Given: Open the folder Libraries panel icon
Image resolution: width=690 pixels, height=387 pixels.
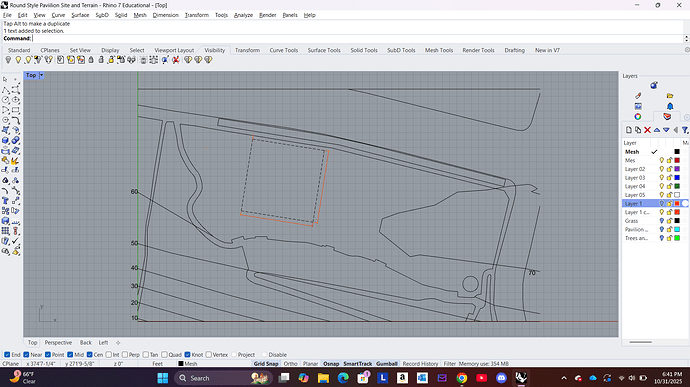Looking at the screenshot, I should (x=670, y=96).
